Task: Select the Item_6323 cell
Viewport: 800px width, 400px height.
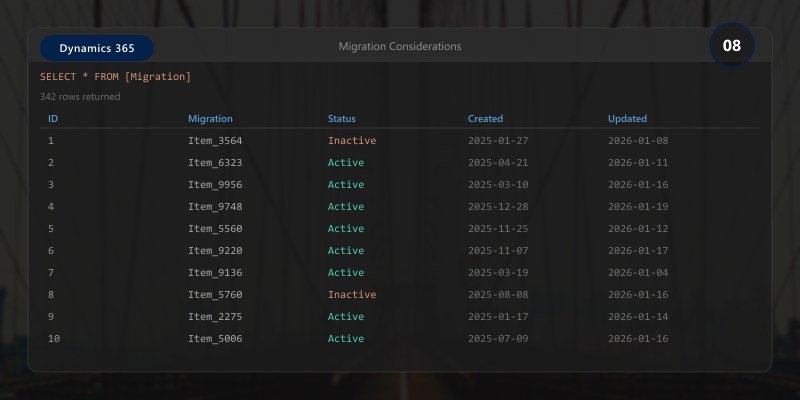Action: (215, 162)
